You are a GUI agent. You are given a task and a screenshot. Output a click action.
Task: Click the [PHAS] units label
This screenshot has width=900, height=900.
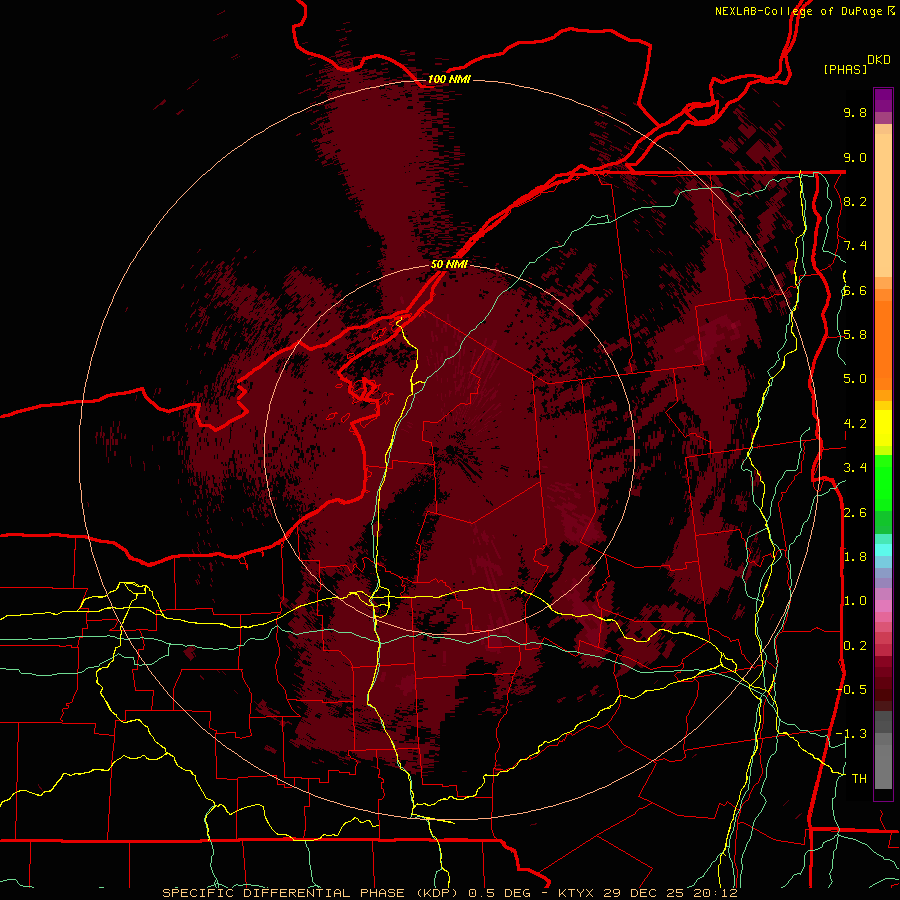(x=845, y=69)
